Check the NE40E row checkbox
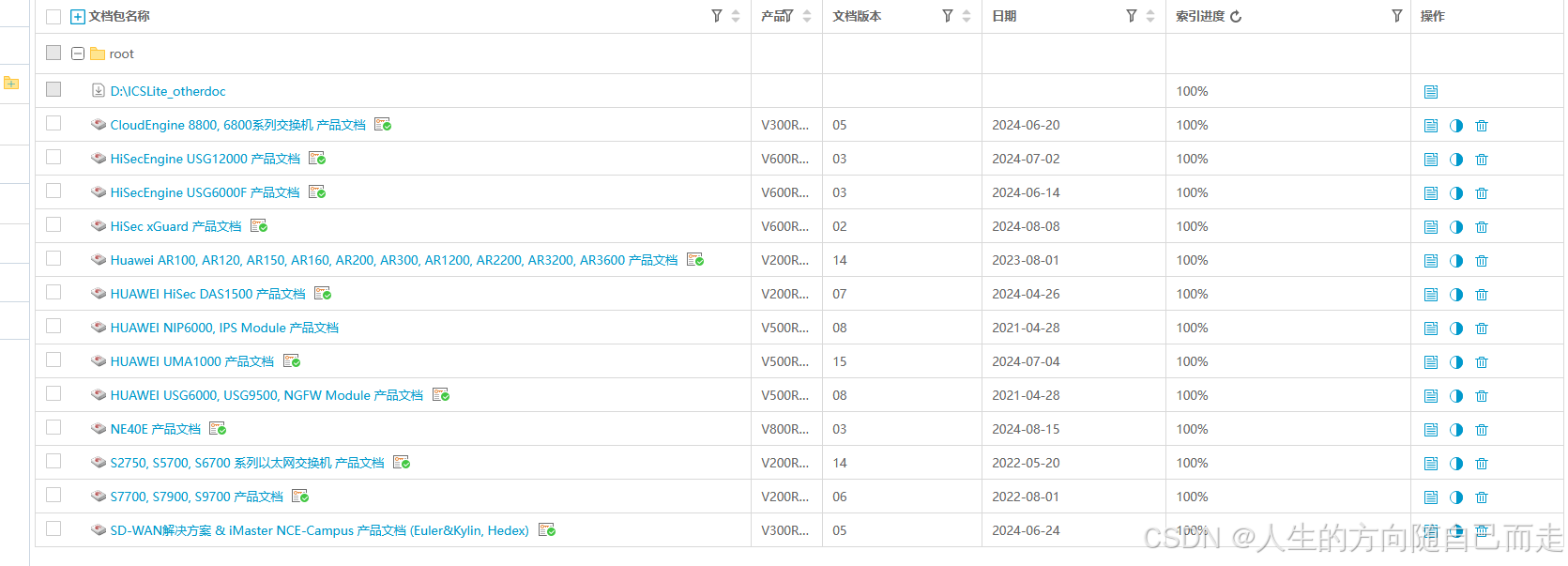 tap(53, 427)
